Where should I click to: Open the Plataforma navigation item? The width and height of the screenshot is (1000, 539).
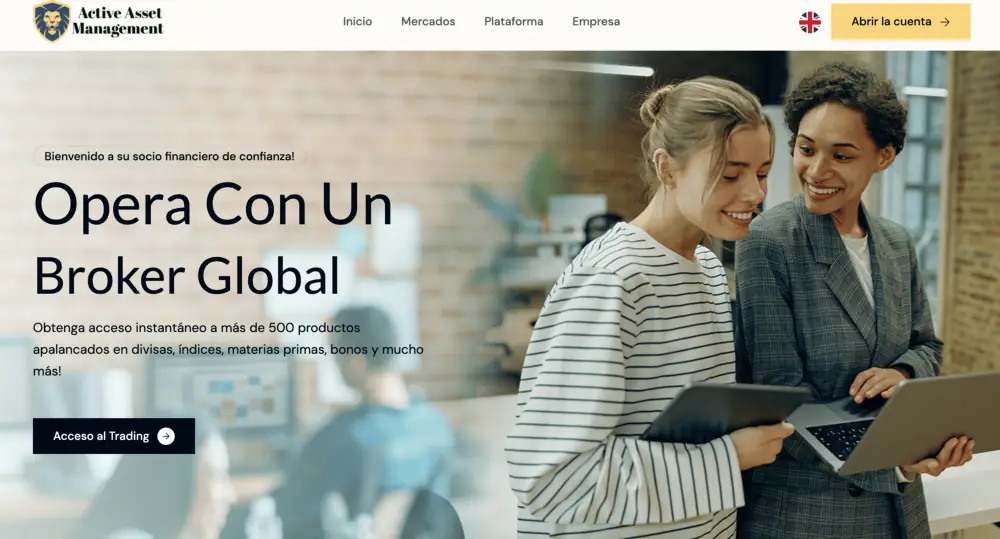pyautogui.click(x=513, y=22)
